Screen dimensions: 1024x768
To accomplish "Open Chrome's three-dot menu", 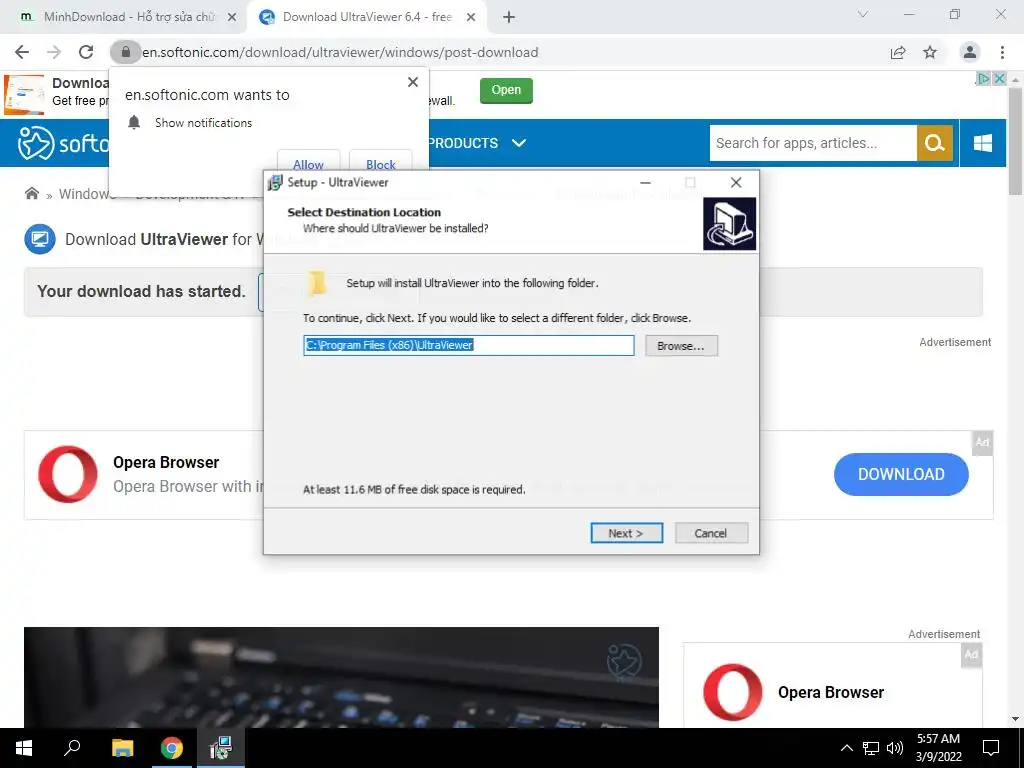I will [x=1002, y=52].
